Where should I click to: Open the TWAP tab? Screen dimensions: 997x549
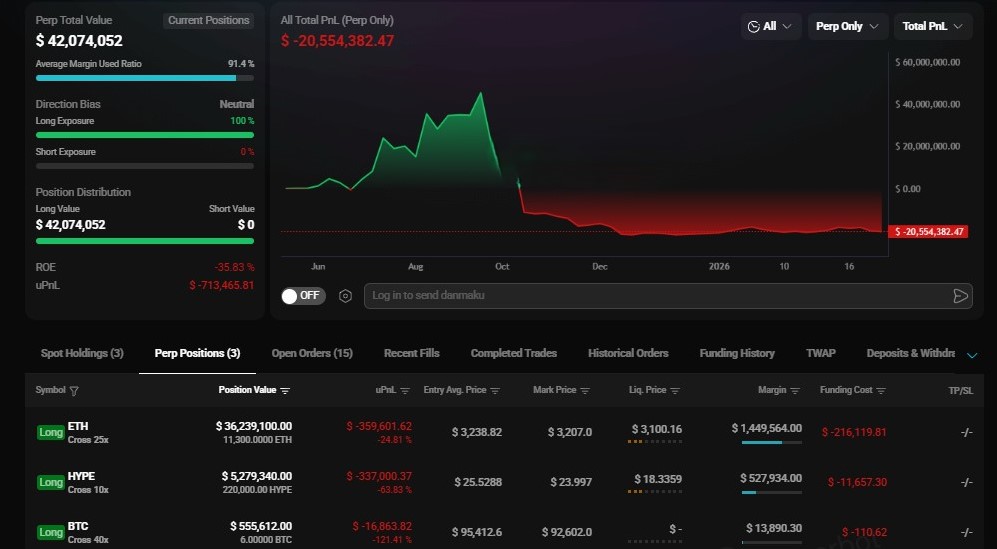821,353
